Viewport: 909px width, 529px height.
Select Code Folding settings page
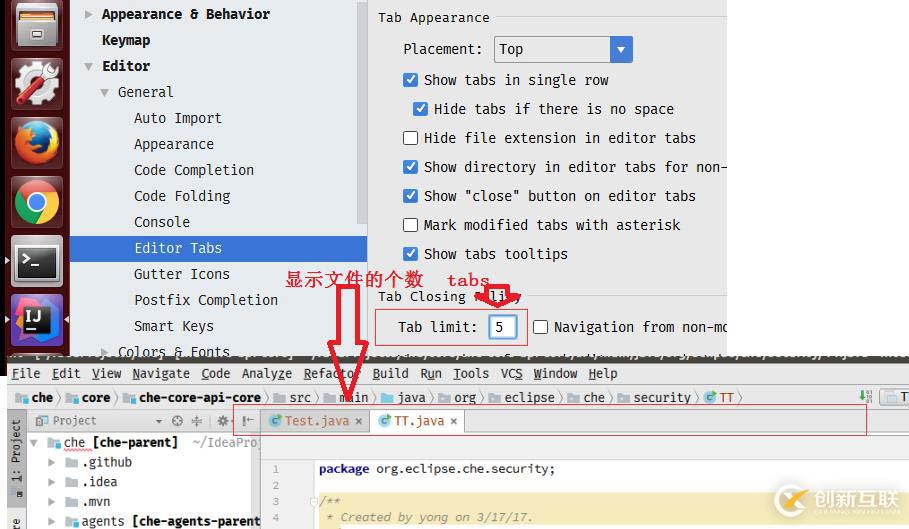182,196
